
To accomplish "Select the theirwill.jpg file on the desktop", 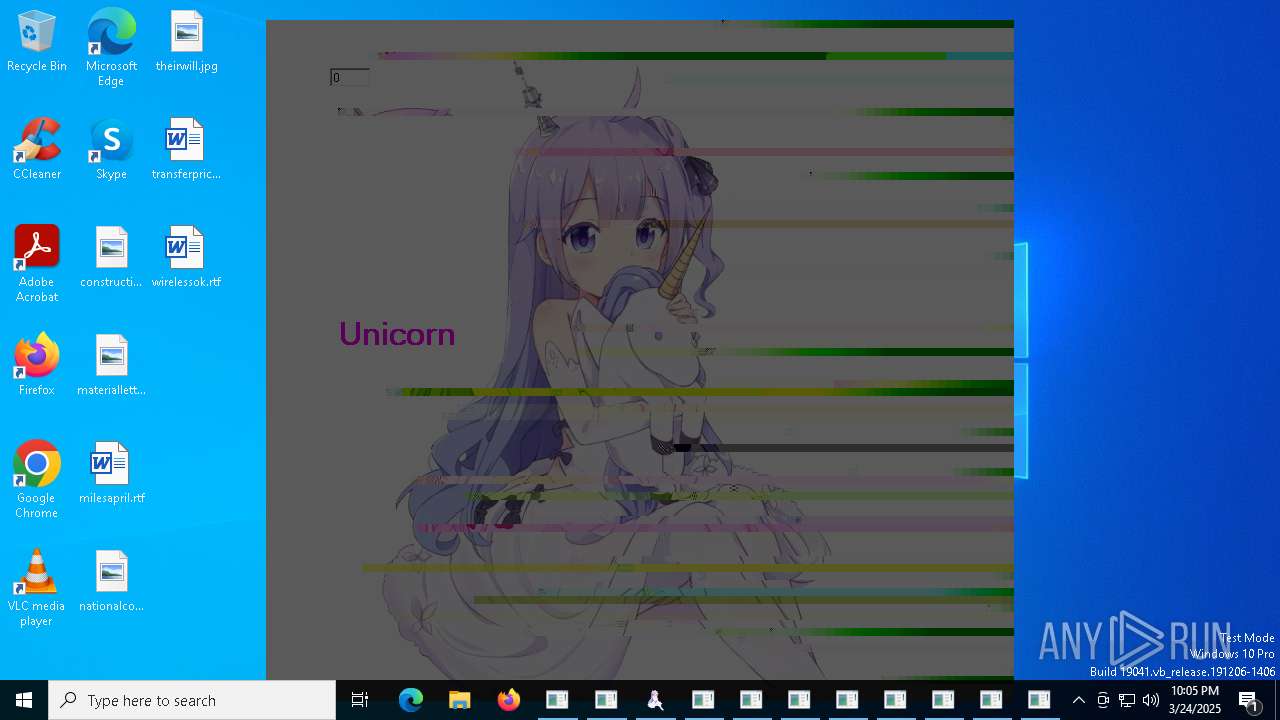I will coord(186,42).
